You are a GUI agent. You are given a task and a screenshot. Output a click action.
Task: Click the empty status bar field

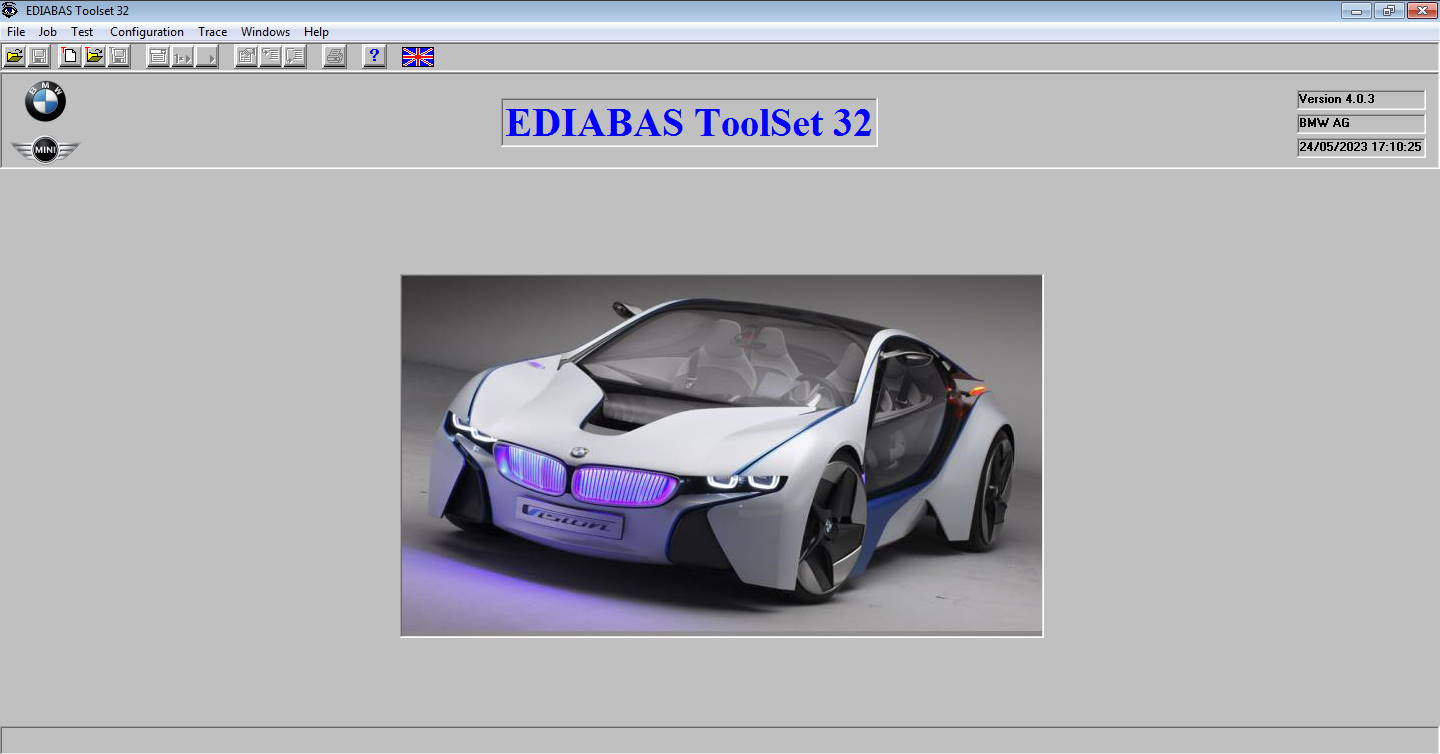tap(720, 740)
